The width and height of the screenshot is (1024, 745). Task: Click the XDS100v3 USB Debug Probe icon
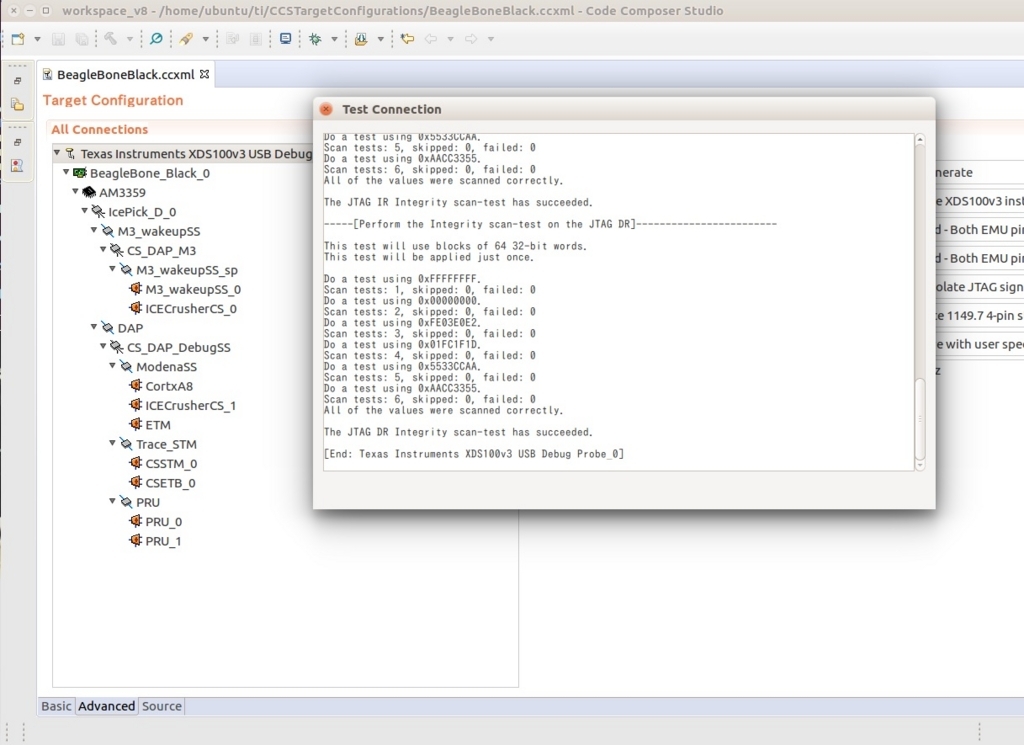pos(70,154)
